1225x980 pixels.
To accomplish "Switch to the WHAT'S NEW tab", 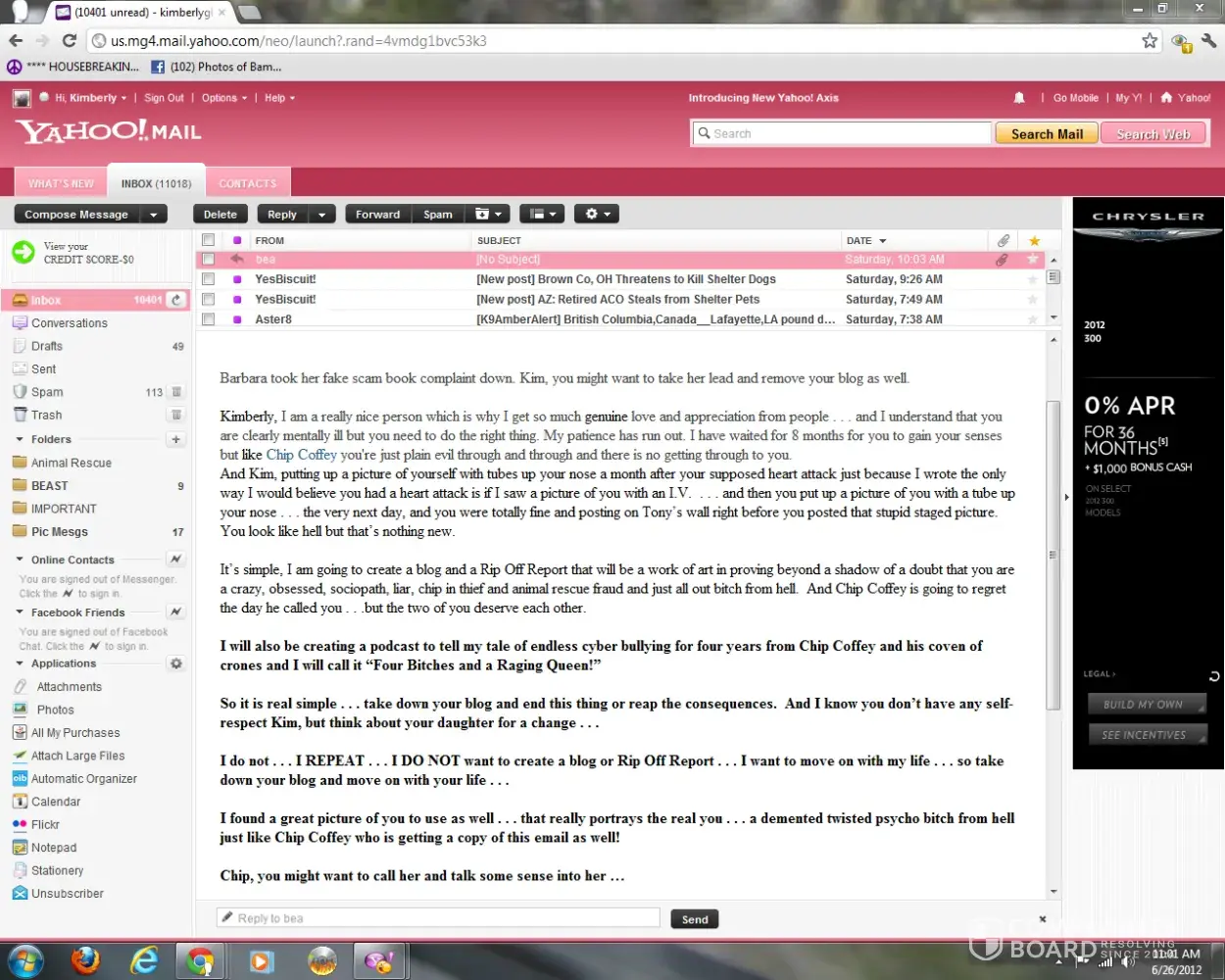I will coord(61,183).
